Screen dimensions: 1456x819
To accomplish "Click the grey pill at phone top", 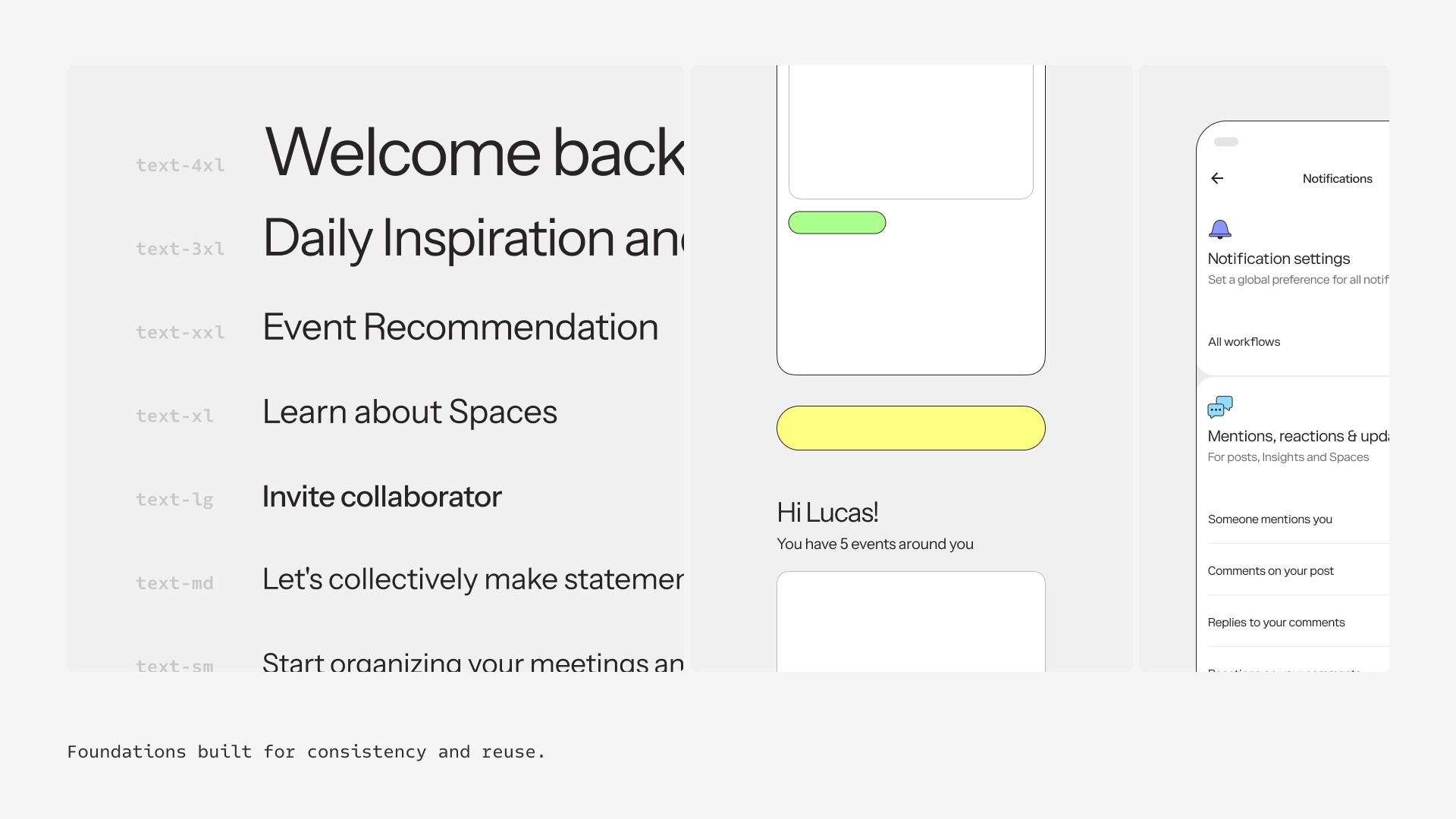I will (x=1226, y=142).
